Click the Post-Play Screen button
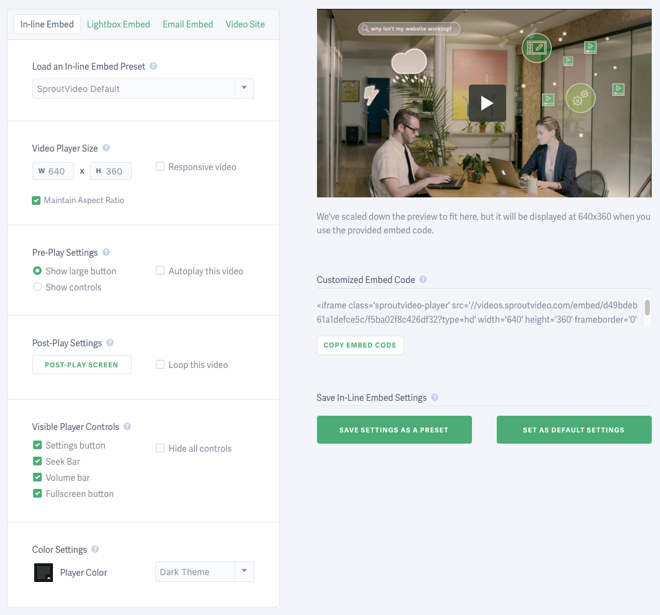This screenshot has width=660, height=615. pyautogui.click(x=82, y=365)
